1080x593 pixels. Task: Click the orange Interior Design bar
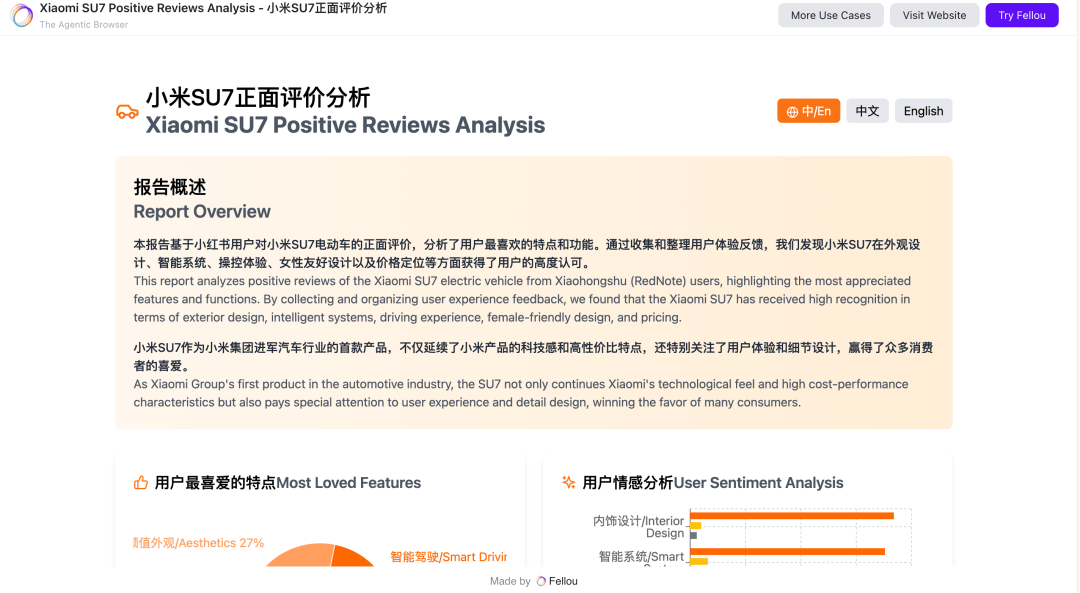792,516
